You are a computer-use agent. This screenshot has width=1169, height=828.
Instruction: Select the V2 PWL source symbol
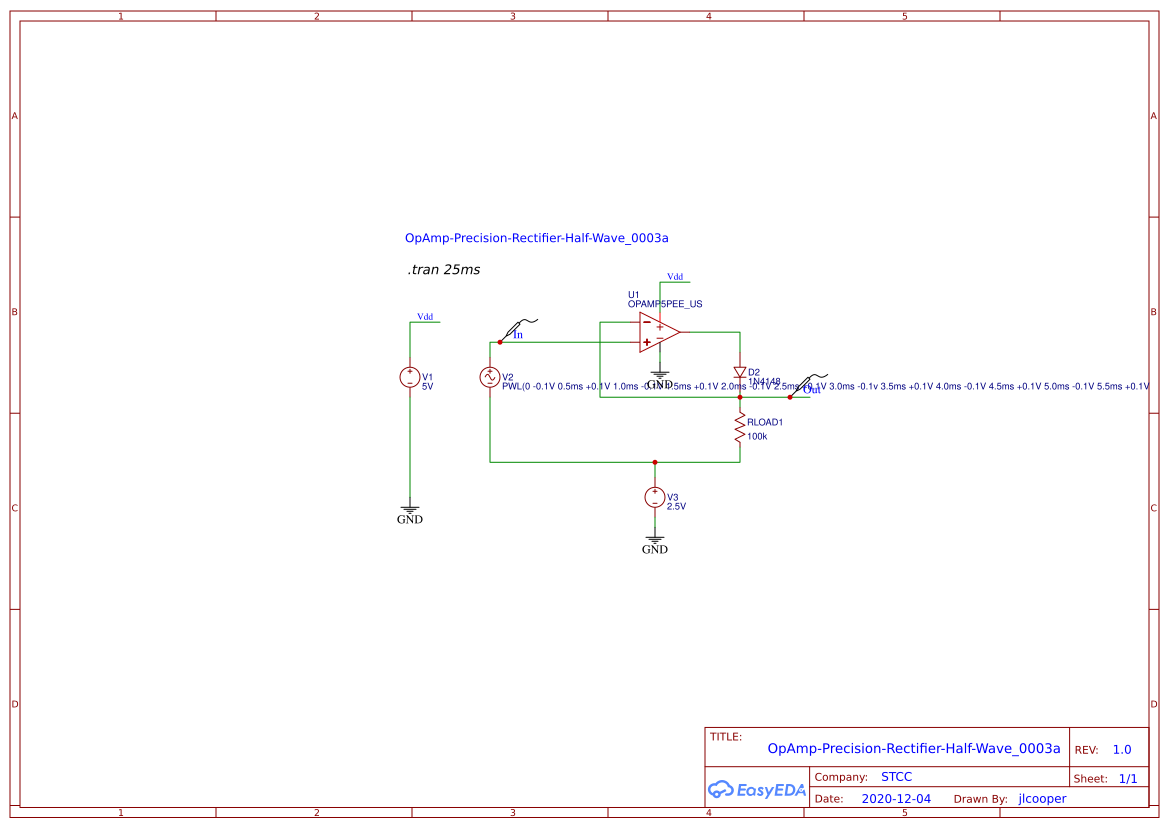(x=490, y=378)
